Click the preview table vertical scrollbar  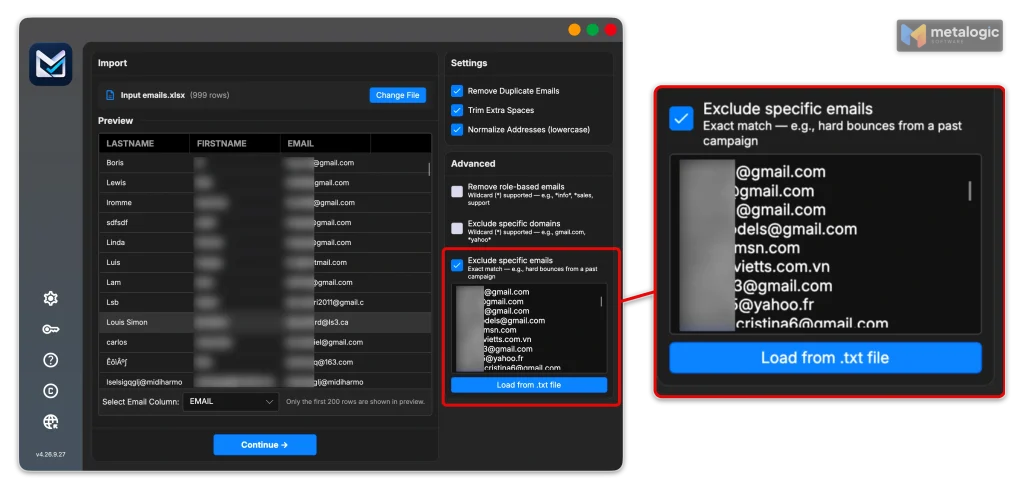click(429, 169)
